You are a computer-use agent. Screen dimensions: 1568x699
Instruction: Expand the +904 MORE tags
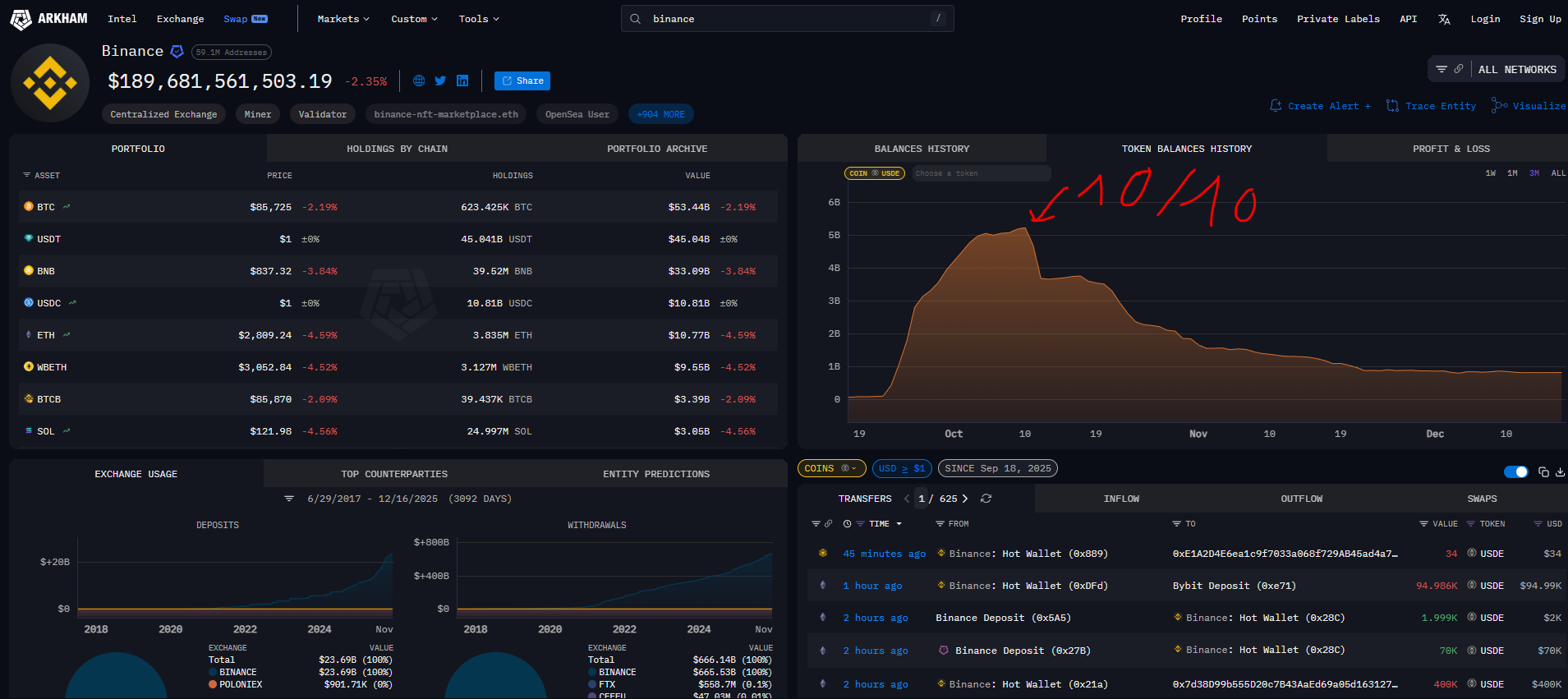(x=660, y=114)
